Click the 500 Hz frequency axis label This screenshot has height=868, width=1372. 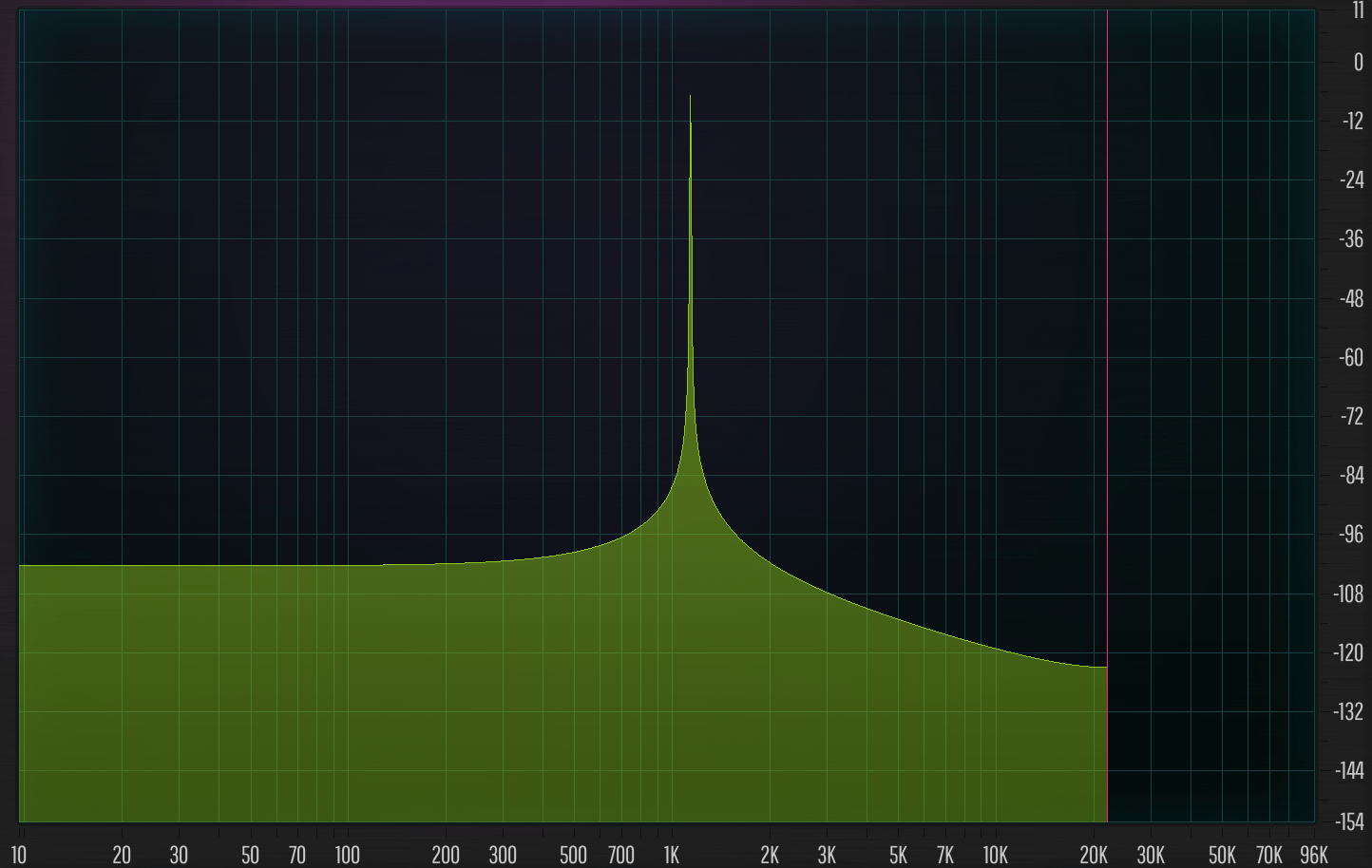(x=573, y=855)
